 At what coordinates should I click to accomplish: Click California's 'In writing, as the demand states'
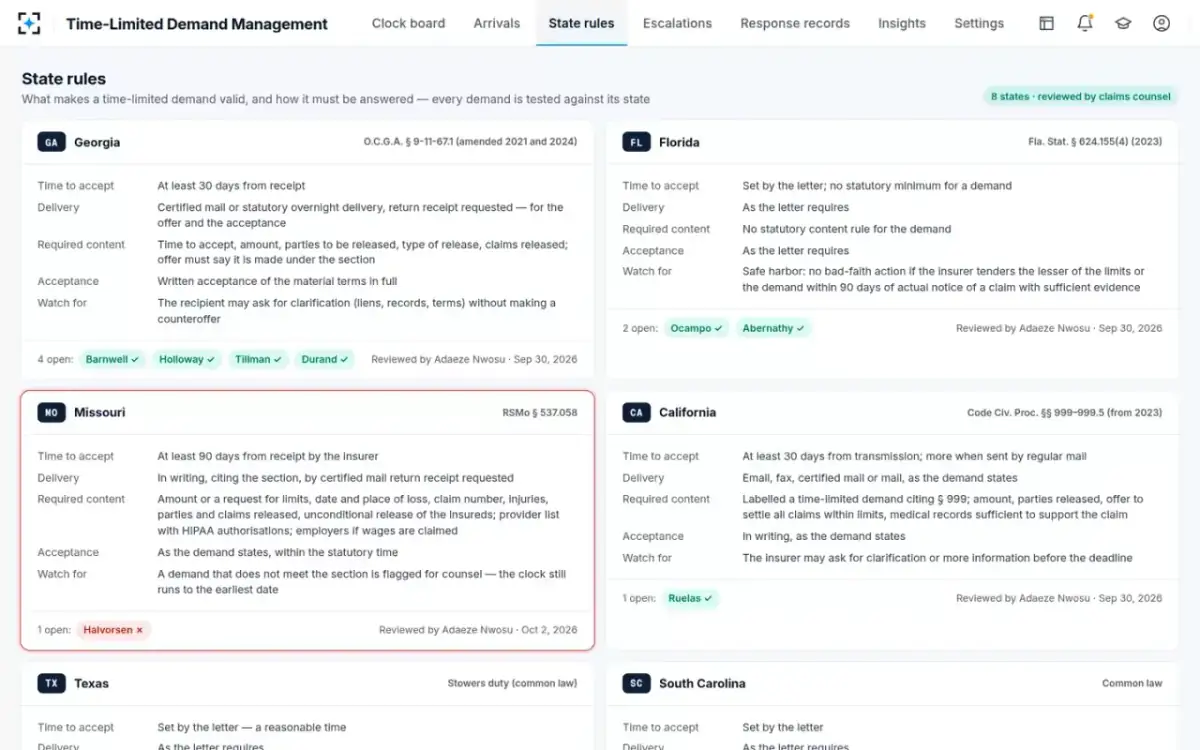824,536
